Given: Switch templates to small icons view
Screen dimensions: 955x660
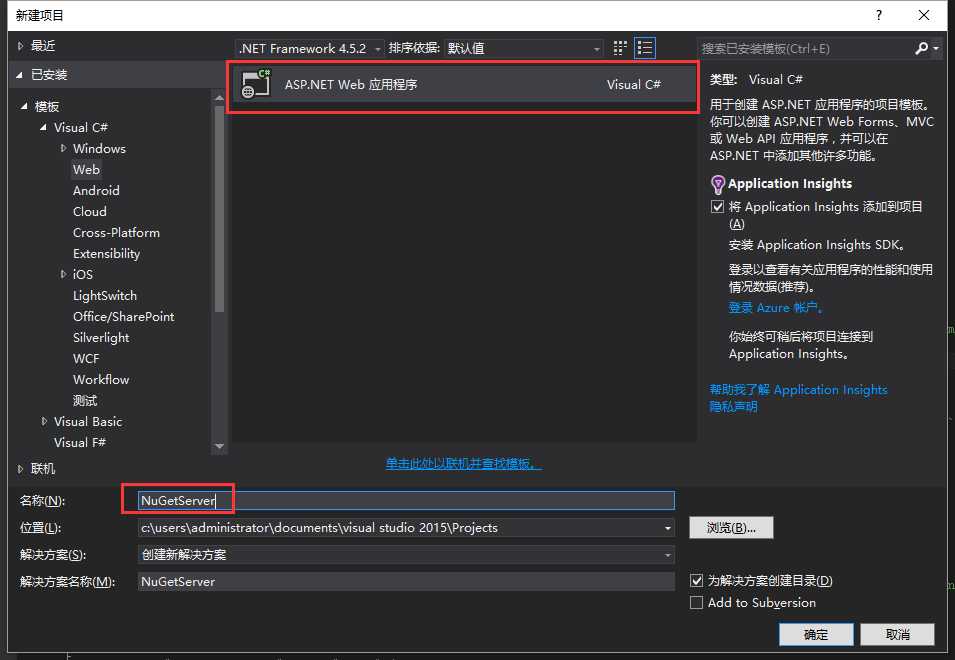Looking at the screenshot, I should coord(619,48).
